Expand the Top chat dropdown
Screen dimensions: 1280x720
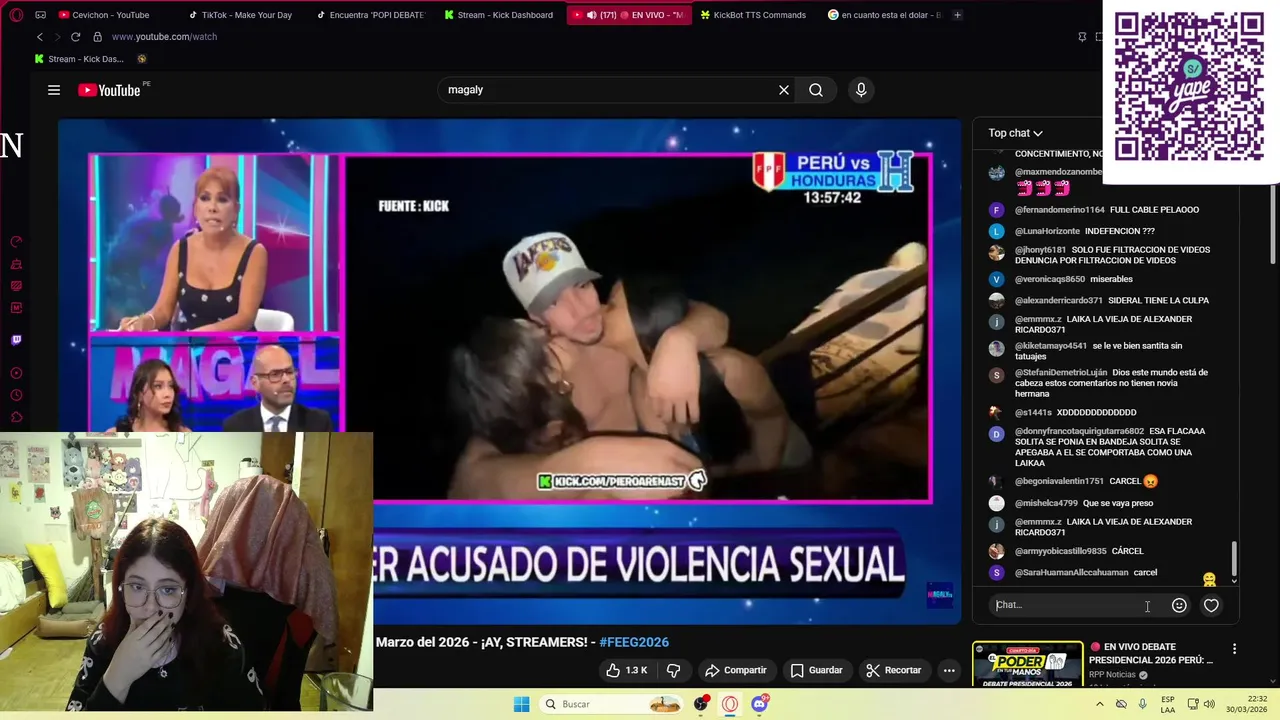coord(1015,133)
